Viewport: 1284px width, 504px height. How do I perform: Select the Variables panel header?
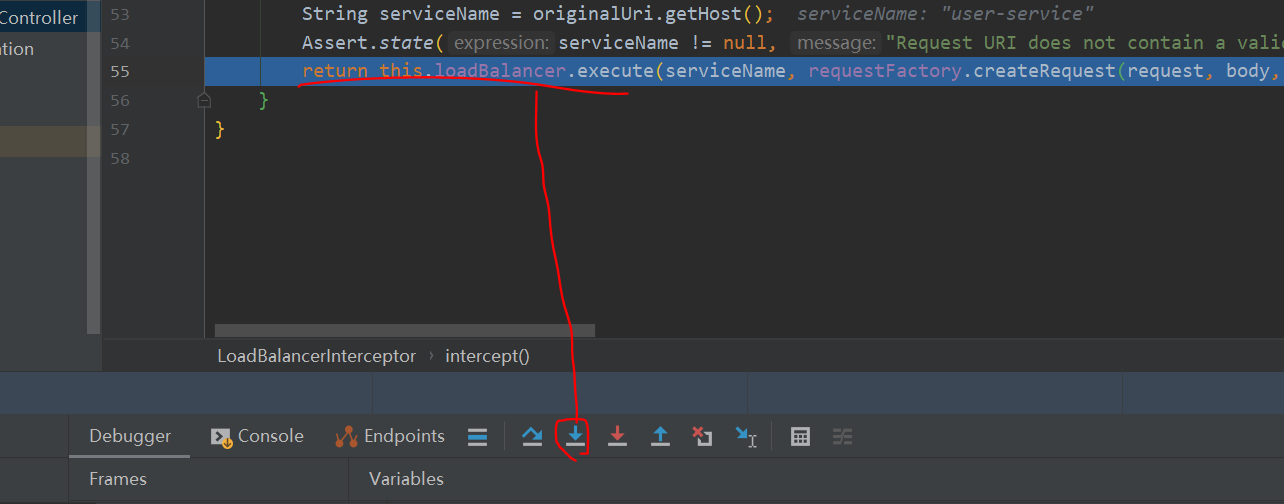(x=406, y=479)
